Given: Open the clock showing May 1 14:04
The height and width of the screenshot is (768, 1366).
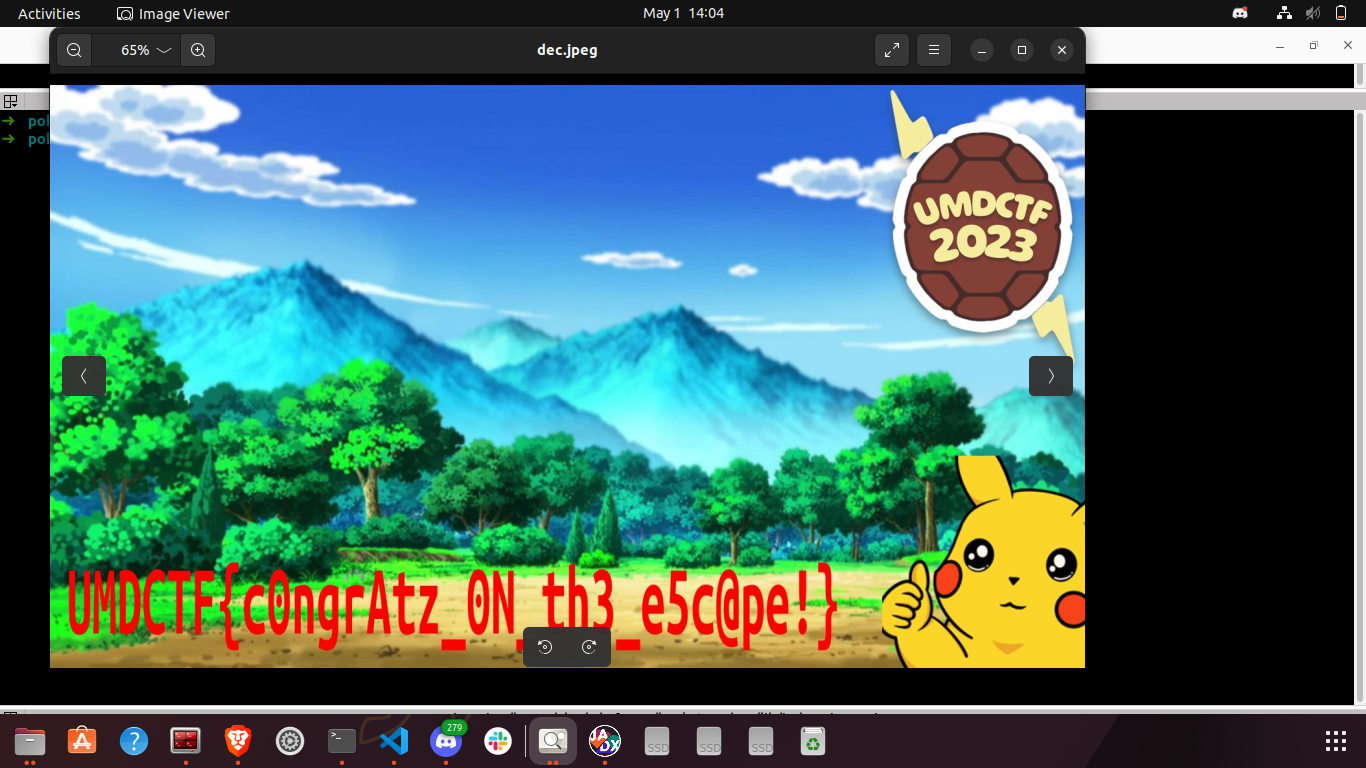Looking at the screenshot, I should 683,13.
